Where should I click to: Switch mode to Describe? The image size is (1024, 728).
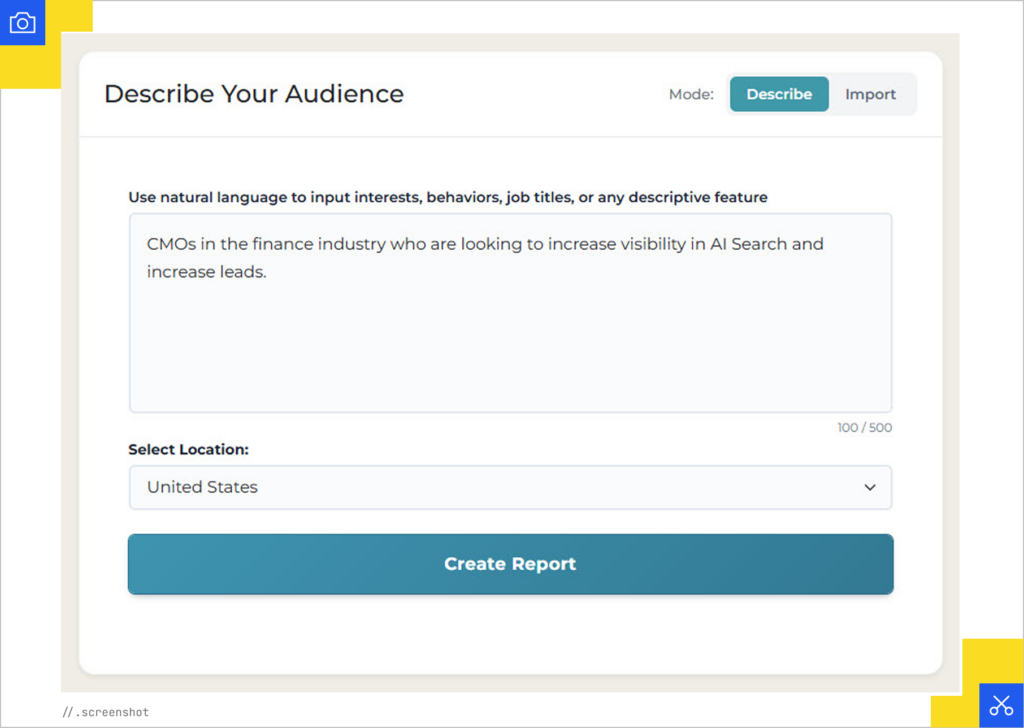779,94
